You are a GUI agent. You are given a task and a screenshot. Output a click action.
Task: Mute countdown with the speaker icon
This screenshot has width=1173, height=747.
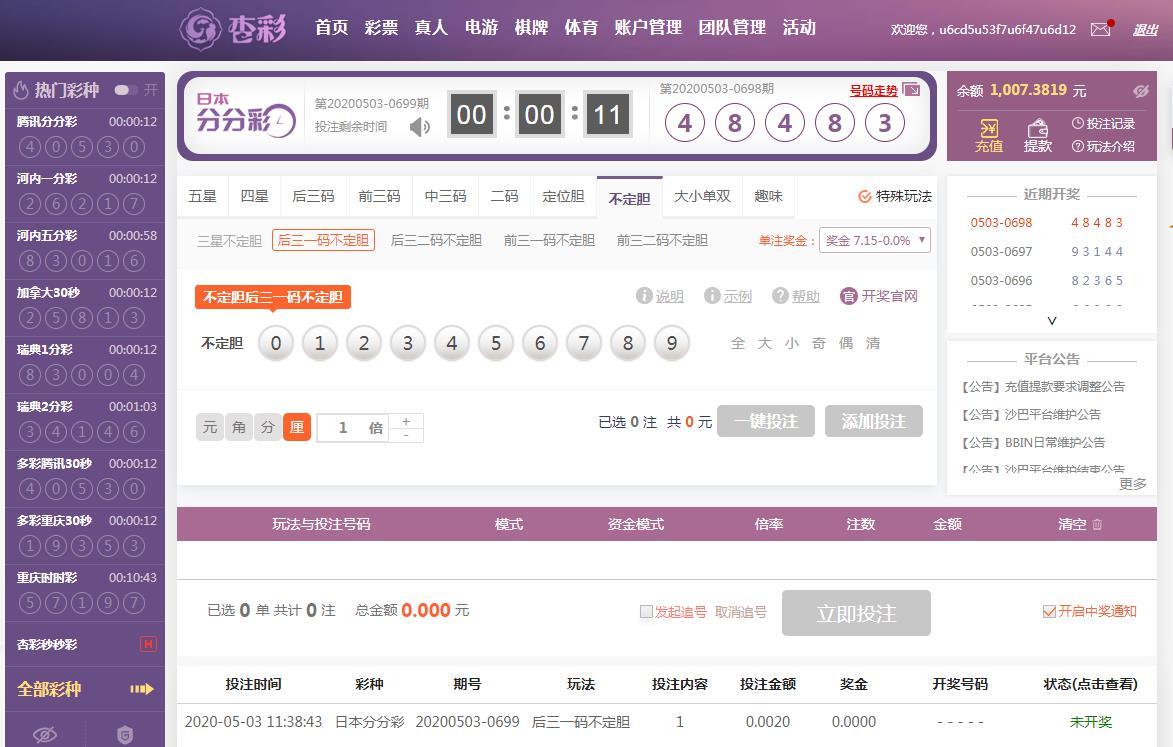420,127
